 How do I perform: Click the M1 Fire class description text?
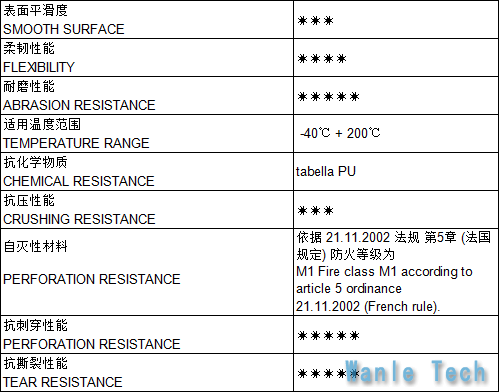pyautogui.click(x=384, y=280)
